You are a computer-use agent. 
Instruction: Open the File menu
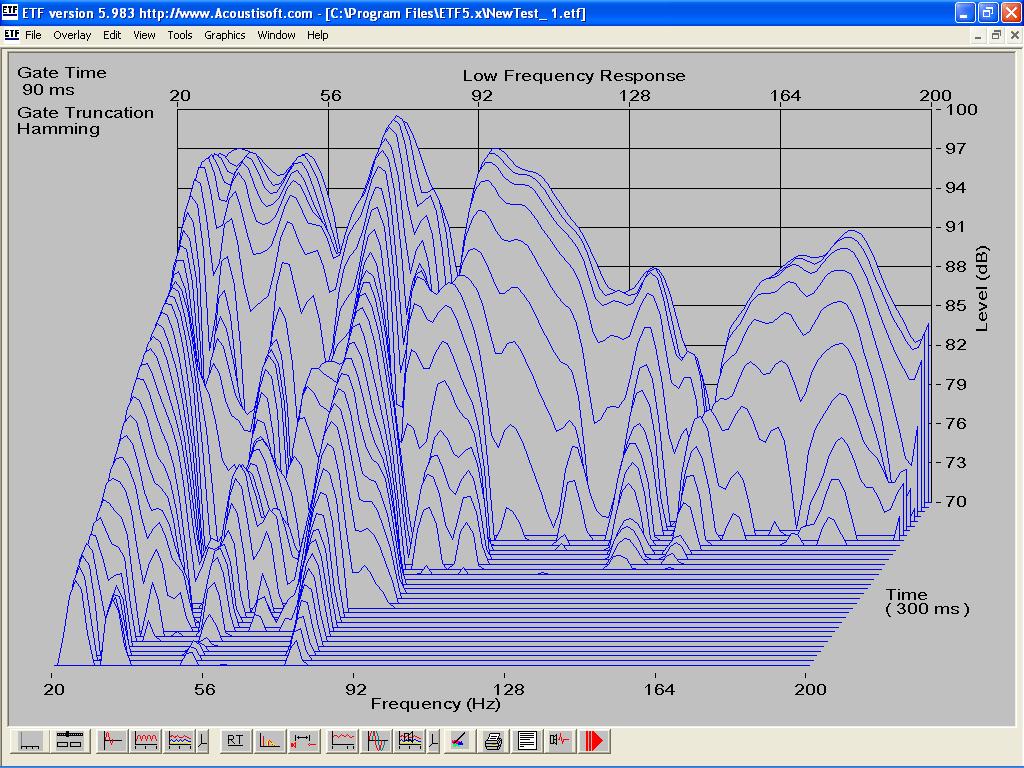[33, 35]
